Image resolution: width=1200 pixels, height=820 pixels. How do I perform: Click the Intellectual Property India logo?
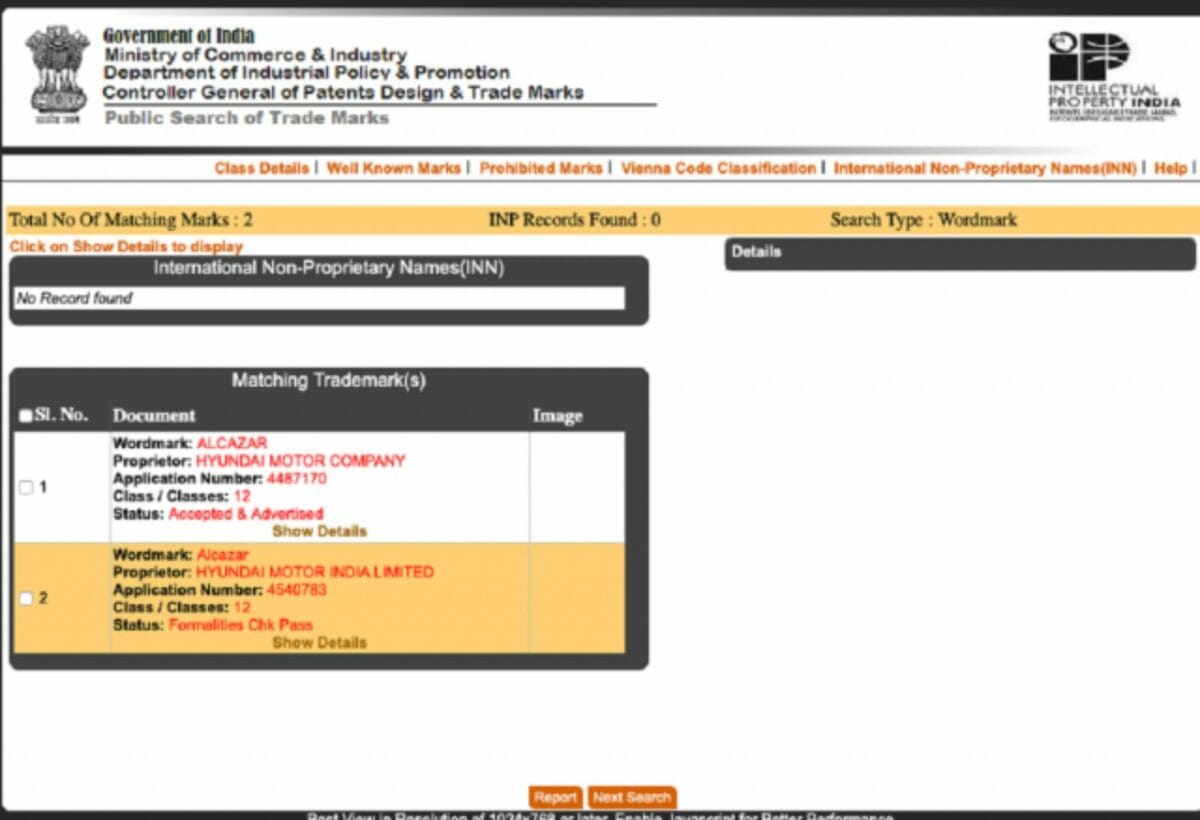tap(1114, 76)
